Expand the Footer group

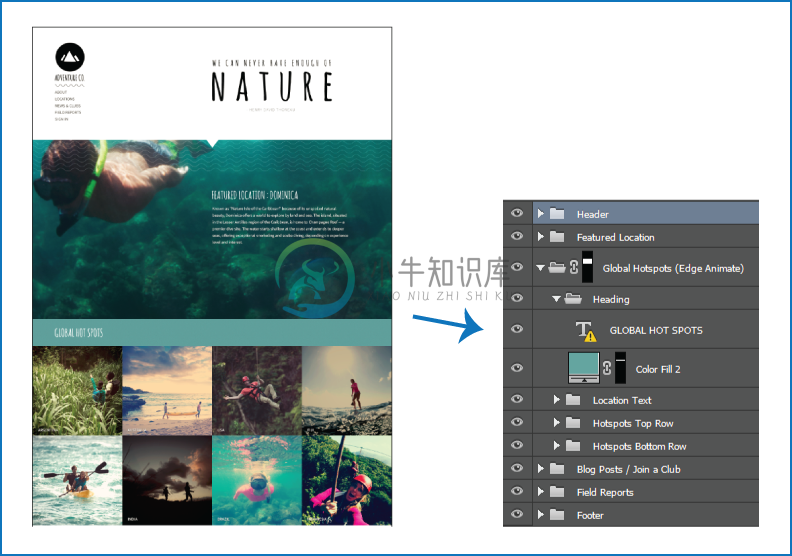(540, 515)
